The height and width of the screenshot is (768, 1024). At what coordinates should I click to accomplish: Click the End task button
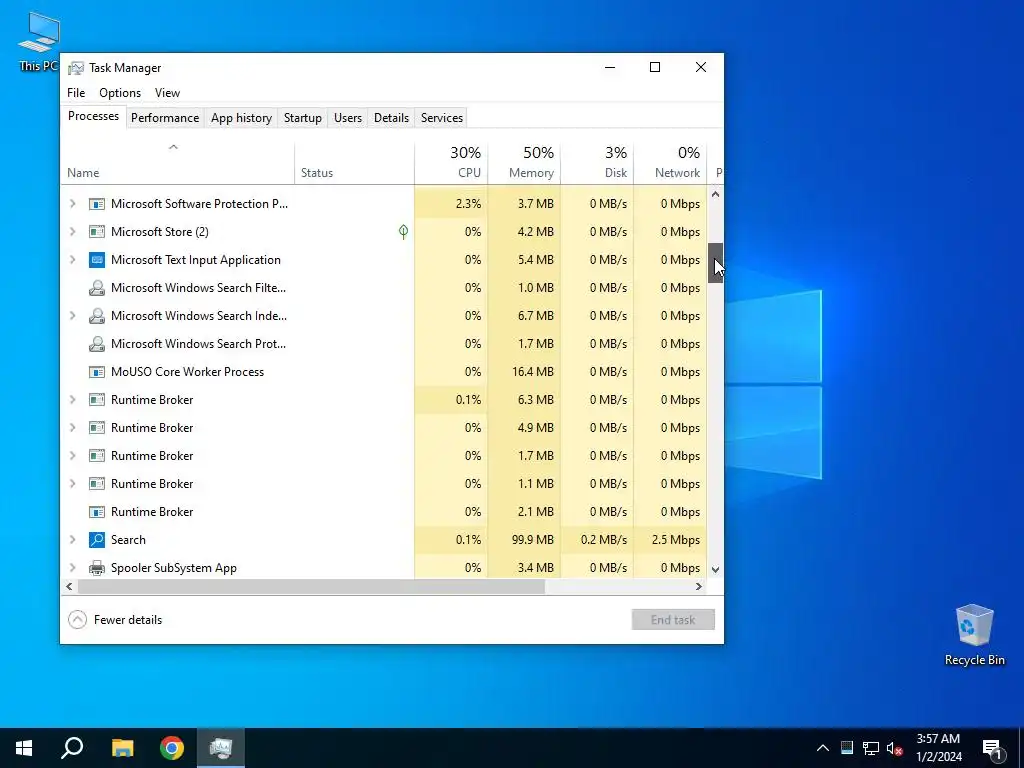[x=673, y=620]
